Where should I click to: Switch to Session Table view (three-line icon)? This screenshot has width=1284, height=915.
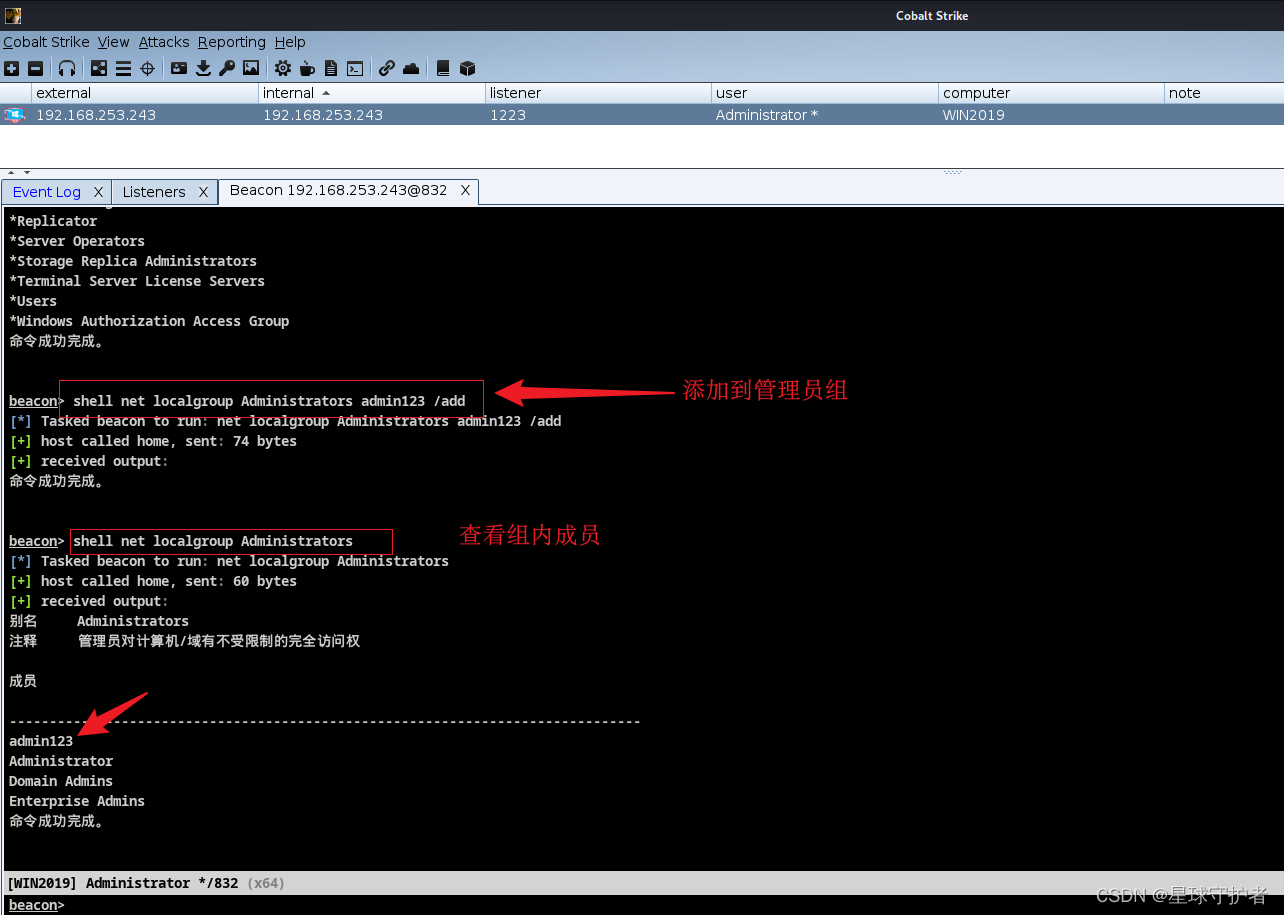click(x=123, y=68)
